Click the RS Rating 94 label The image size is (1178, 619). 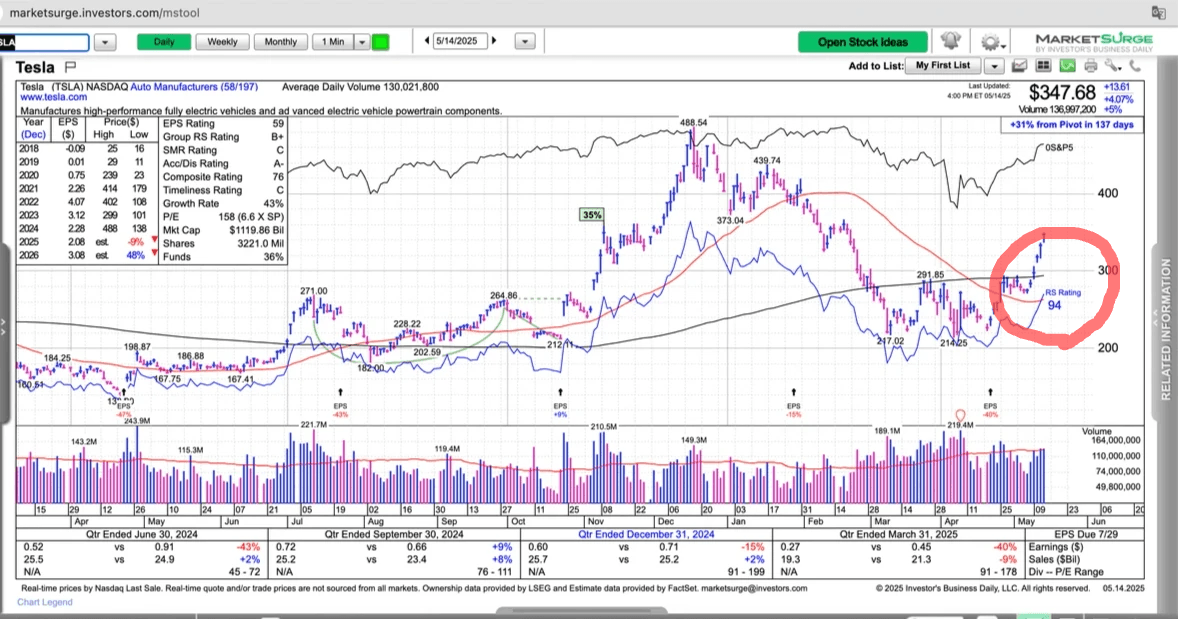[x=1062, y=300]
